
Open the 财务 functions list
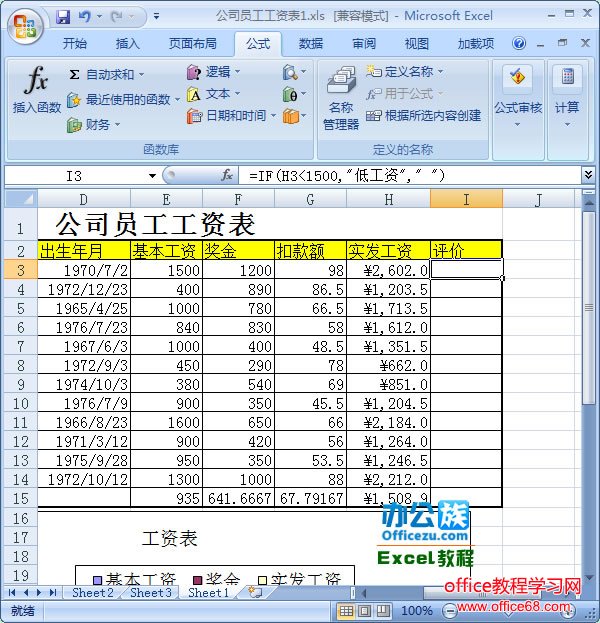click(93, 125)
